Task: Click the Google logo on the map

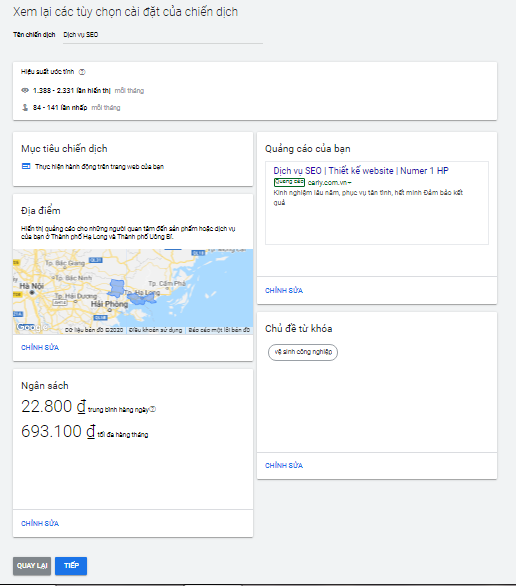Action: (x=32, y=327)
